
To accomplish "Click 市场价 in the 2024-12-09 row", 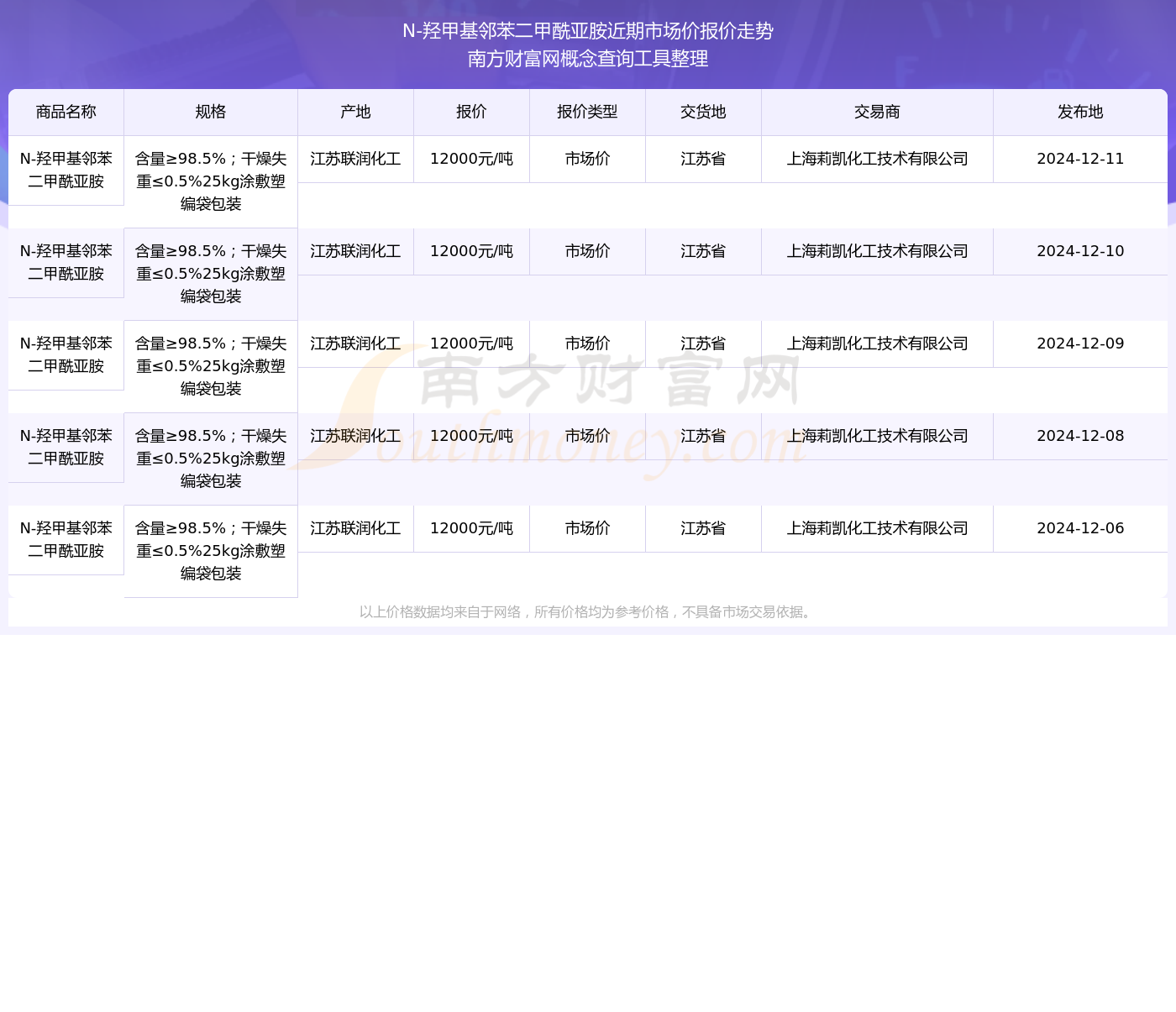I will click(587, 343).
